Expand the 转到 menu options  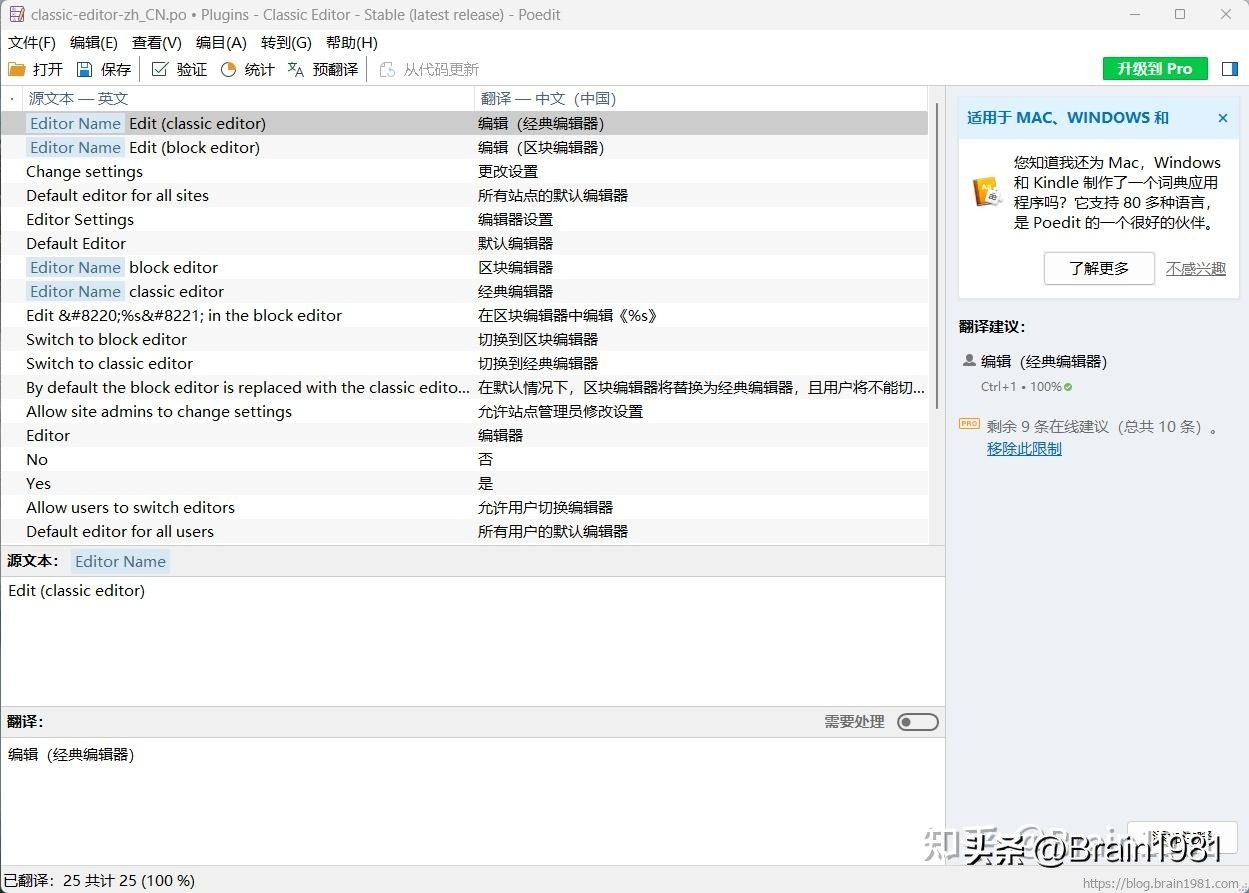point(285,42)
